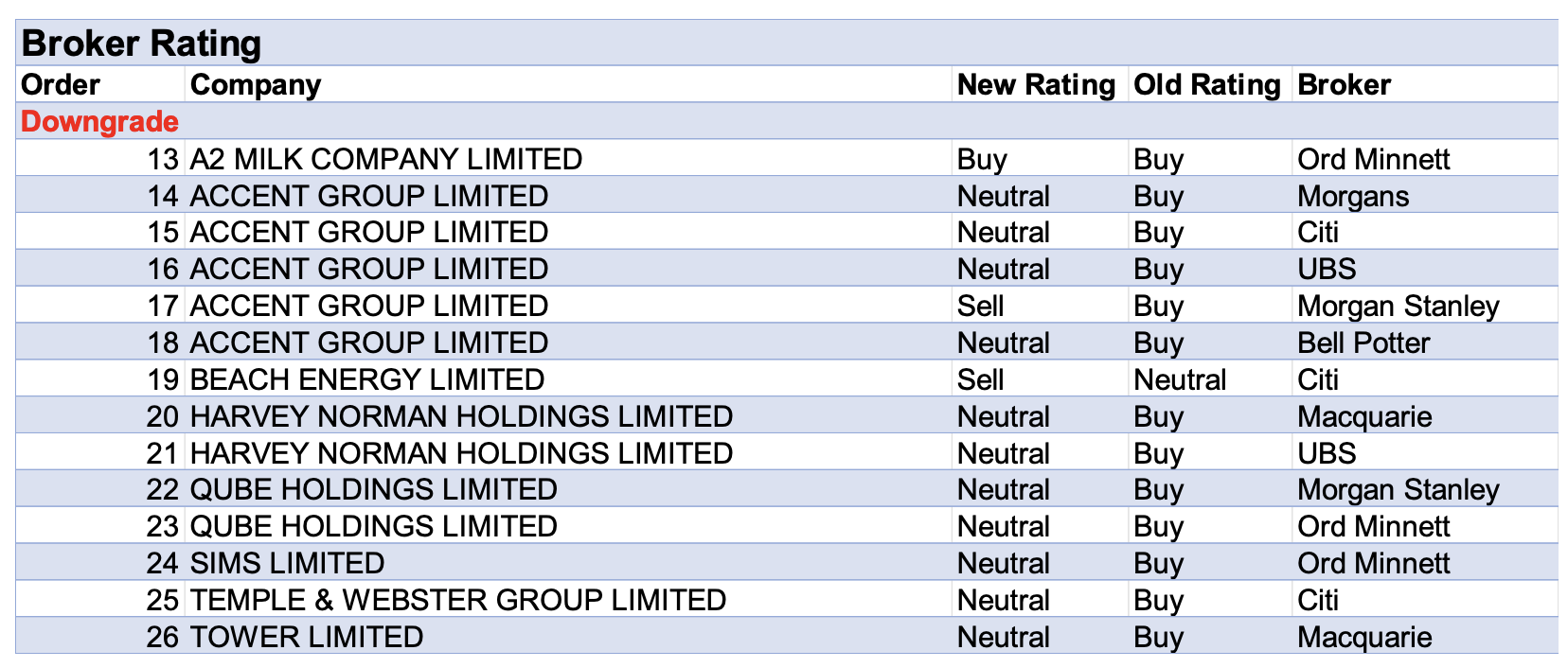The height and width of the screenshot is (668, 1568).
Task: Select the Order column header
Action: 61,85
